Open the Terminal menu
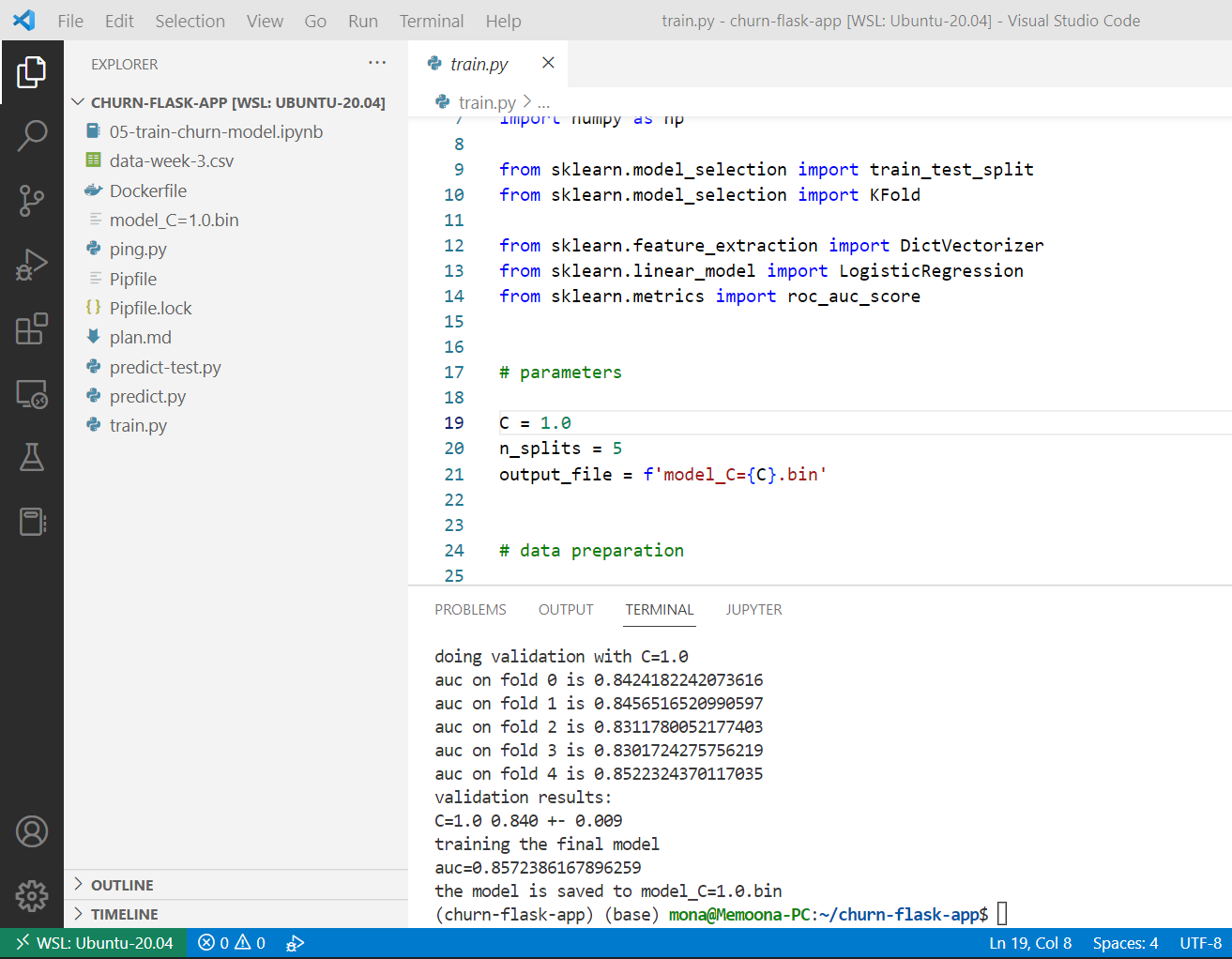The image size is (1232, 959). coord(432,21)
